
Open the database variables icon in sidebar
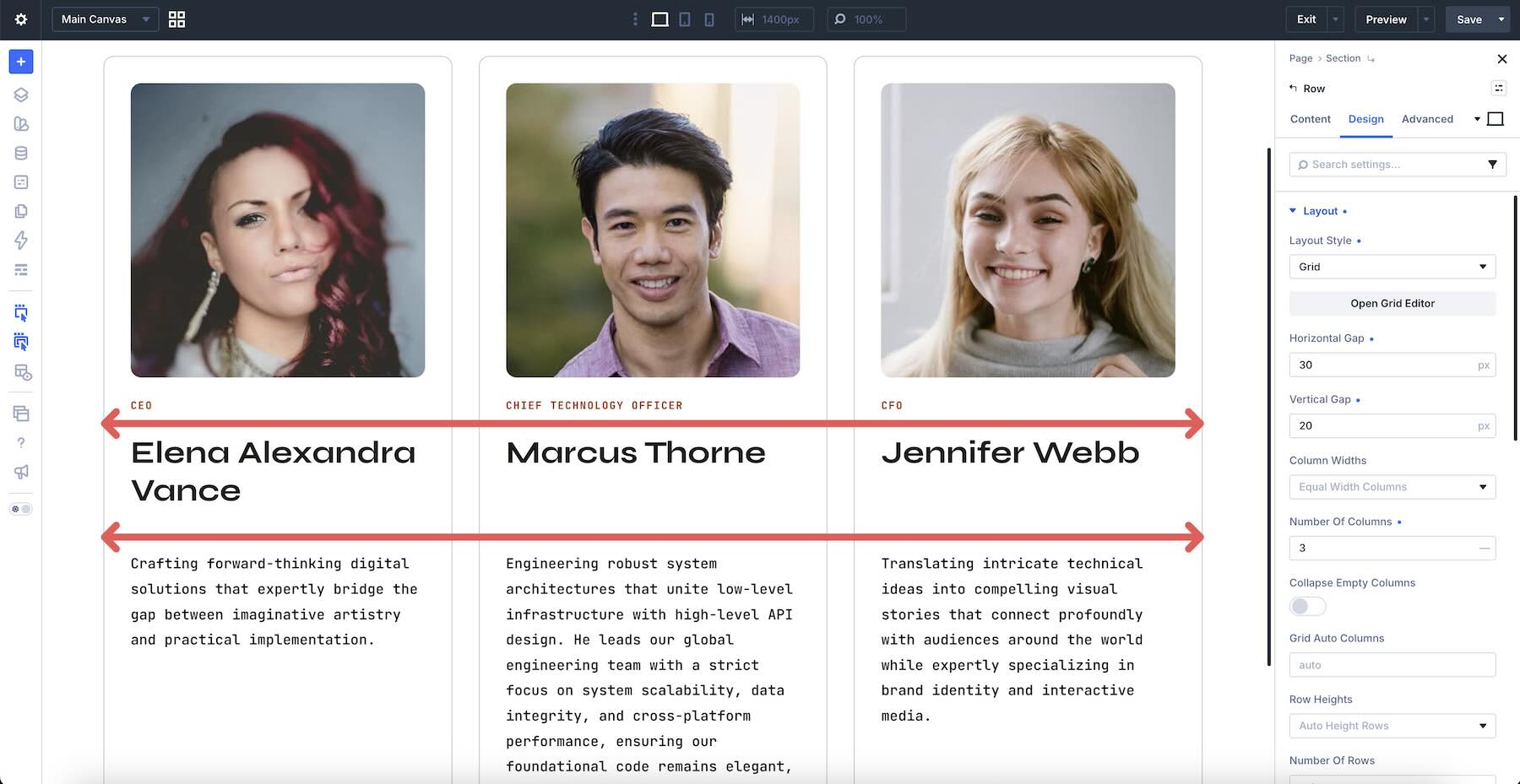(x=21, y=153)
